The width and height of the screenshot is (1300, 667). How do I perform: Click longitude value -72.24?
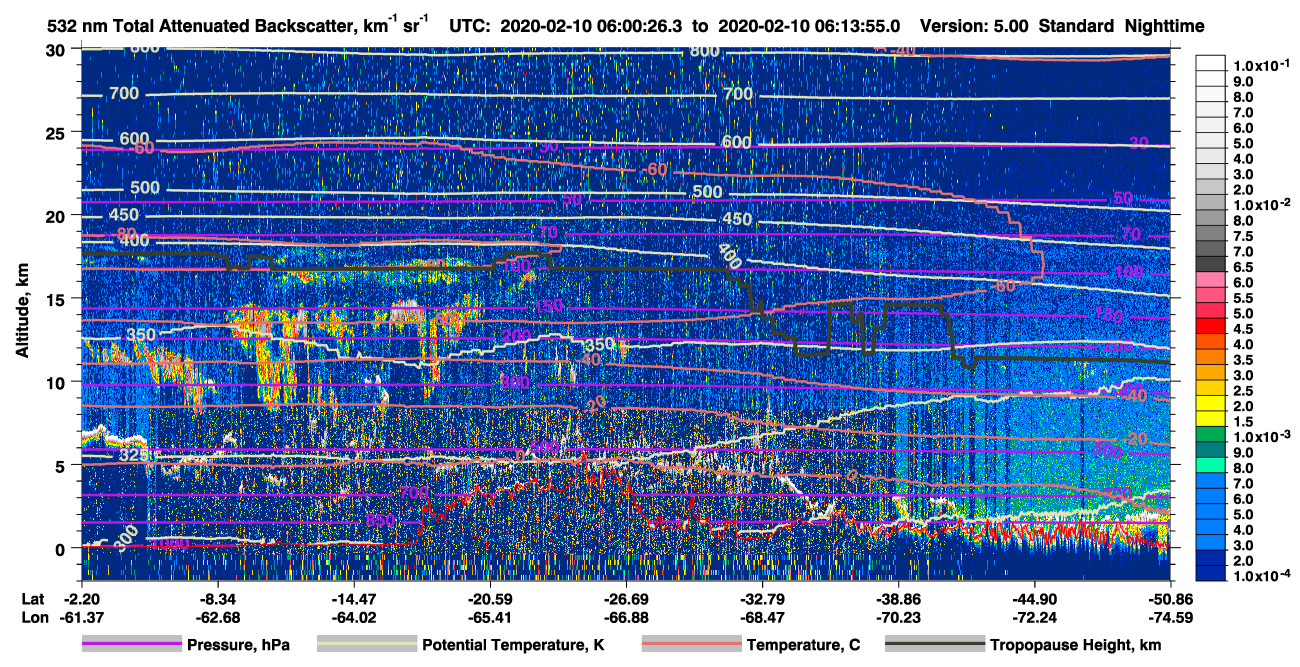pos(1034,618)
